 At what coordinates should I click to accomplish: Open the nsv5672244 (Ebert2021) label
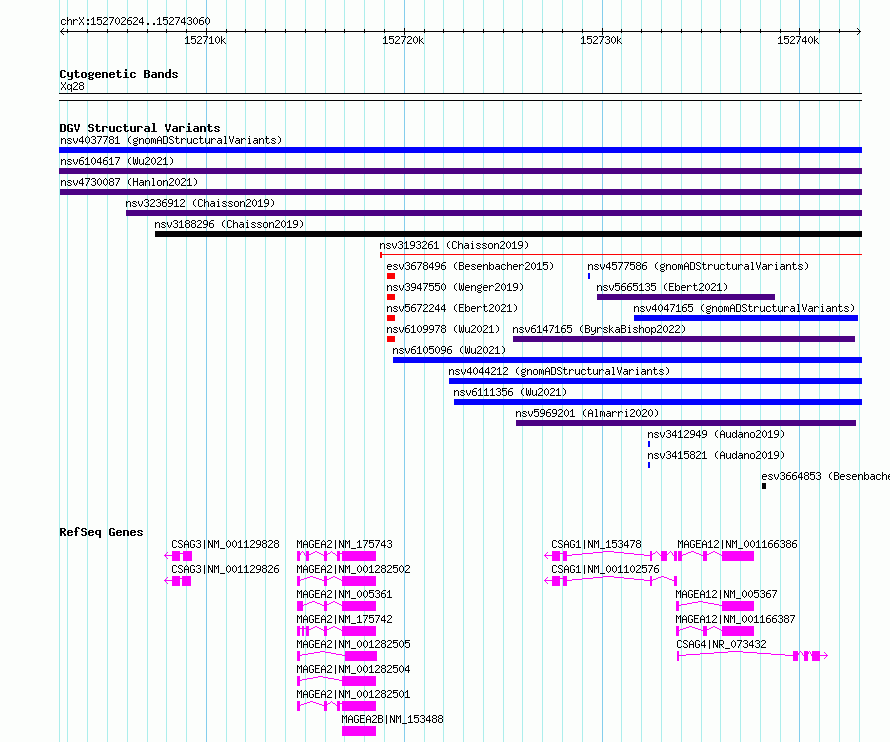(x=452, y=308)
